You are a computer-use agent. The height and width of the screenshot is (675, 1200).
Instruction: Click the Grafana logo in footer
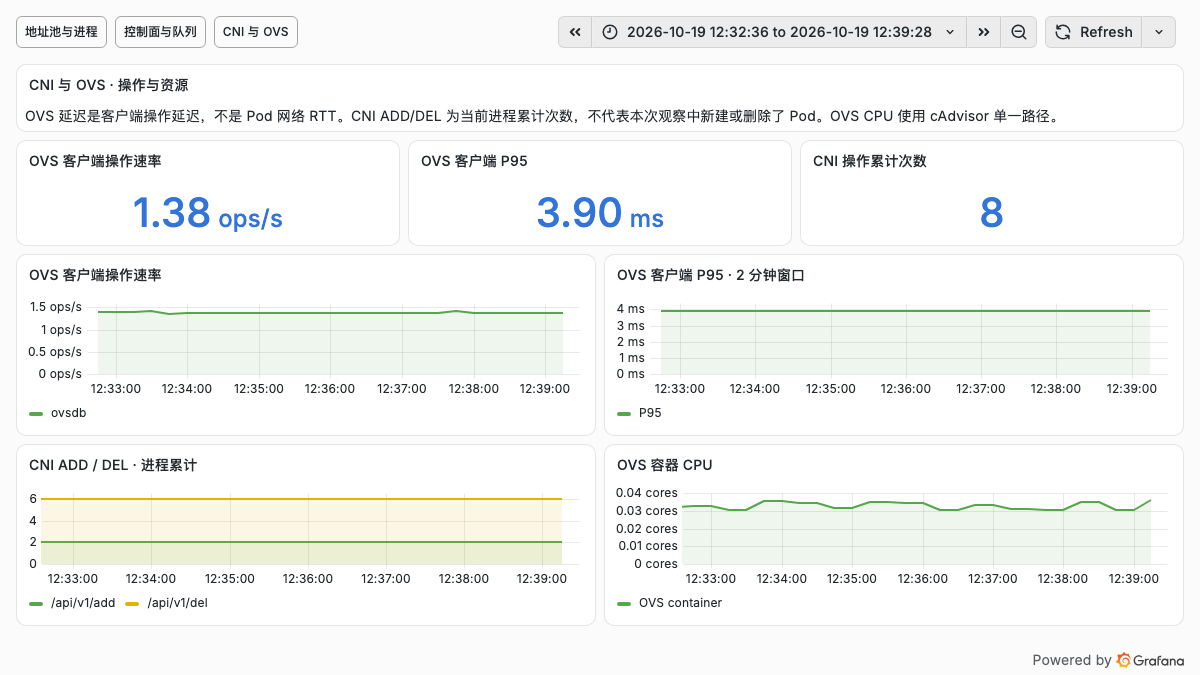click(1151, 660)
